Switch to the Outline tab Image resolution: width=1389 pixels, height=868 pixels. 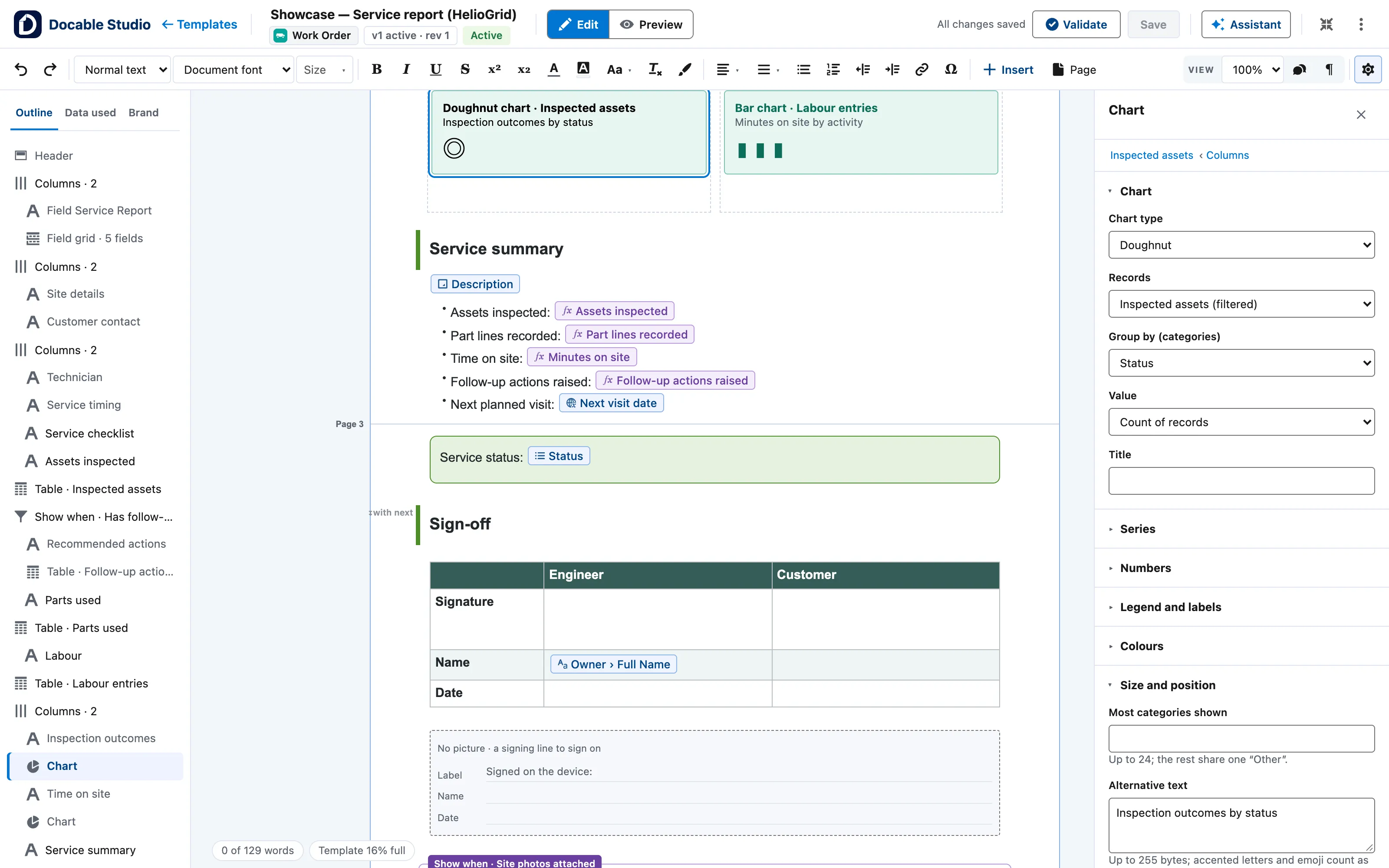pyautogui.click(x=34, y=112)
